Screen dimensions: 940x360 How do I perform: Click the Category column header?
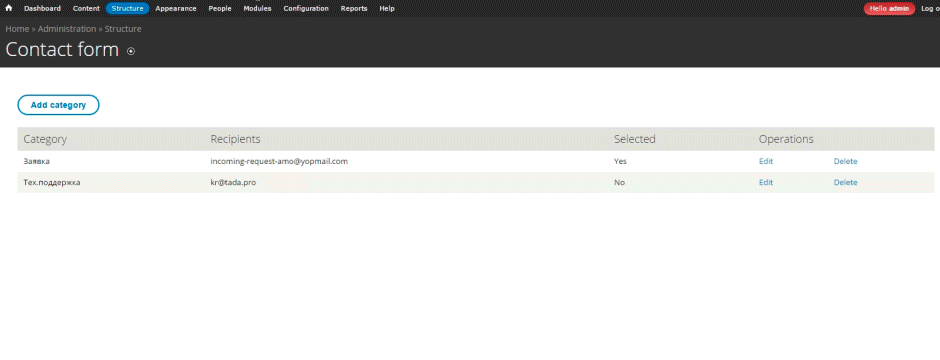click(x=45, y=139)
